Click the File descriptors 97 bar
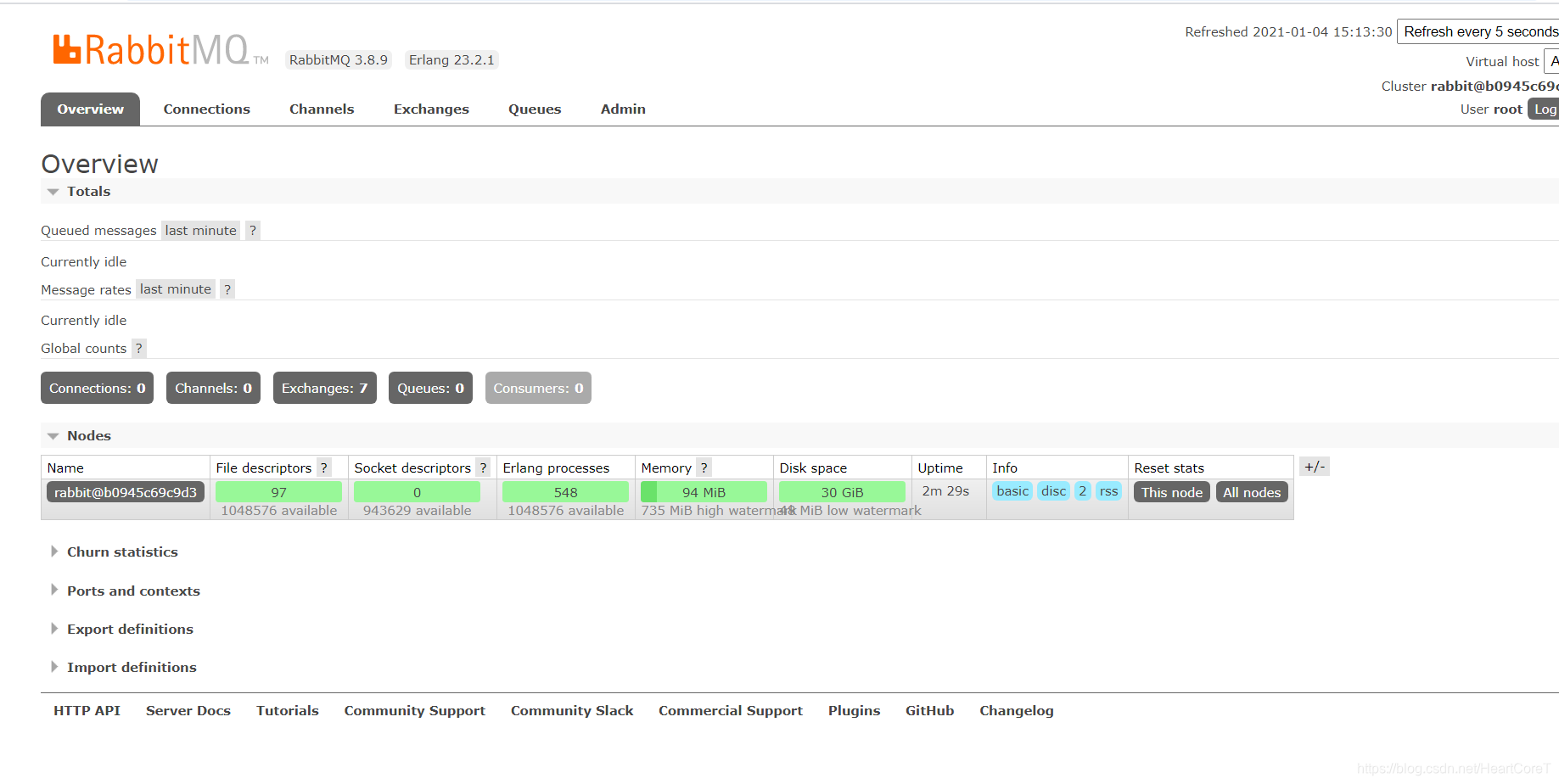The image size is (1559, 784). point(278,492)
